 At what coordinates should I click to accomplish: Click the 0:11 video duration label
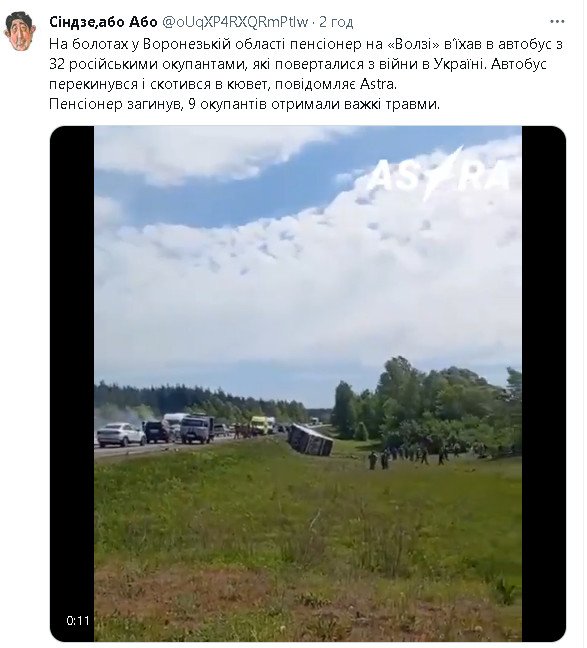tap(78, 620)
